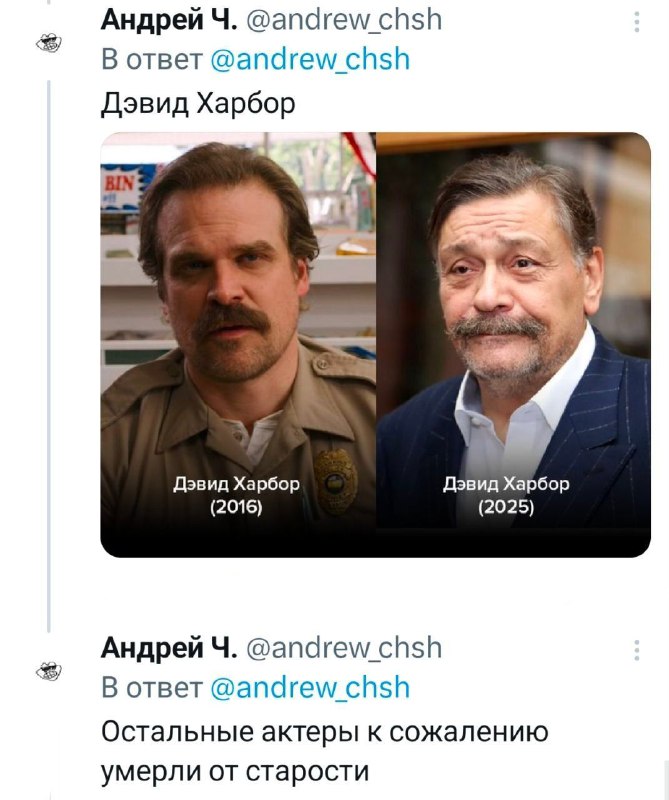This screenshot has height=800, width=669.
Task: Click the 'В ответ' label in the first tweet
Action: click(x=151, y=60)
